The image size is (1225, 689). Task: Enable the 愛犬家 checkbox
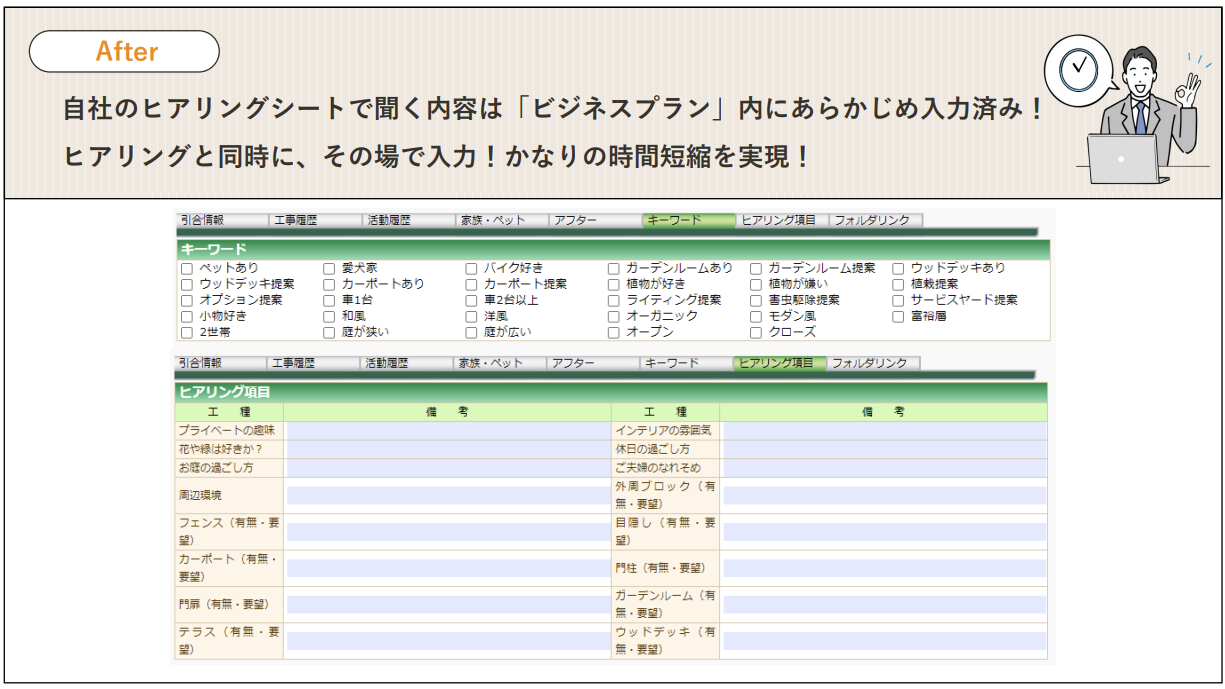point(329,269)
